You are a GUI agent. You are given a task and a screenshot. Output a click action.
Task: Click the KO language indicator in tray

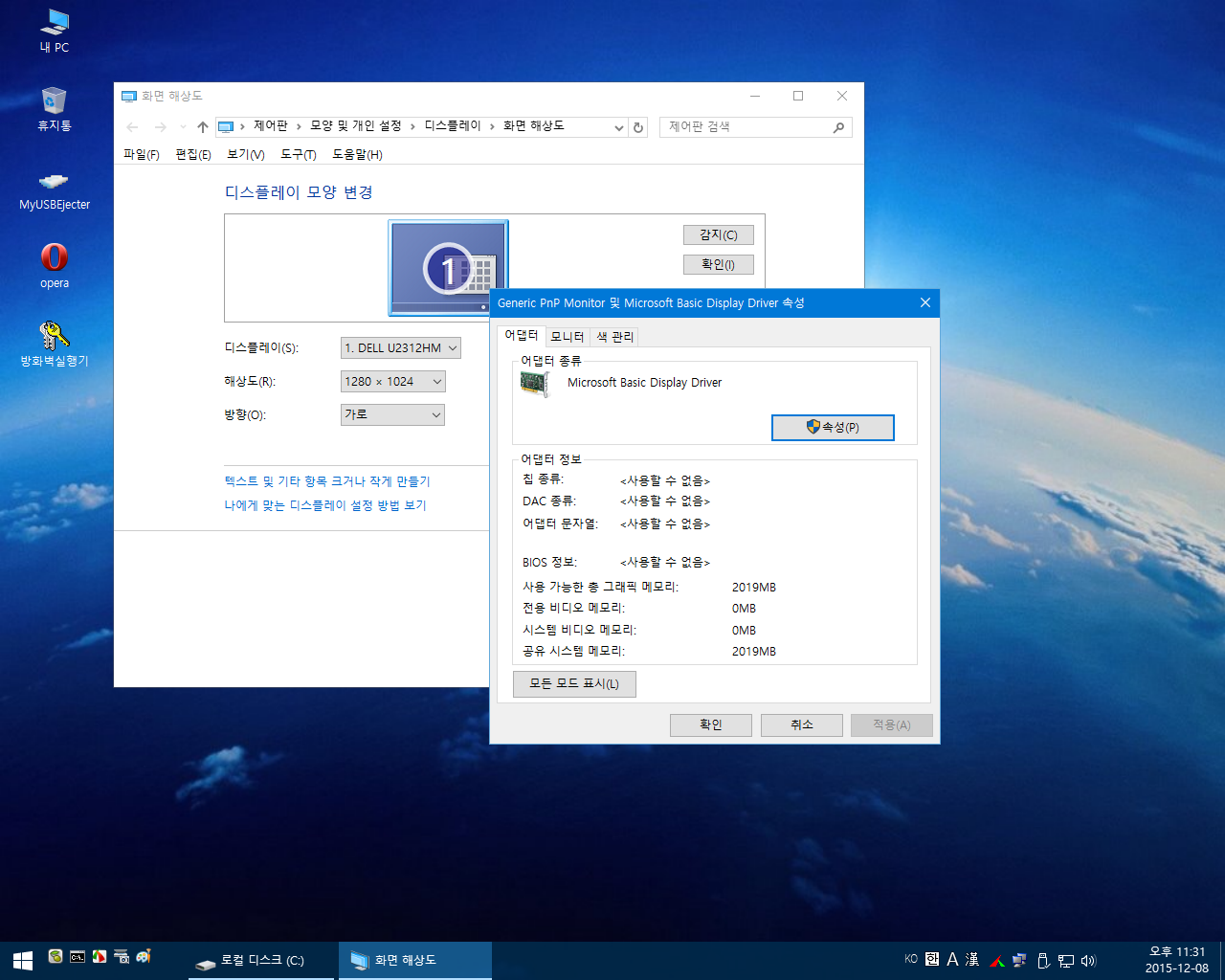pos(911,959)
